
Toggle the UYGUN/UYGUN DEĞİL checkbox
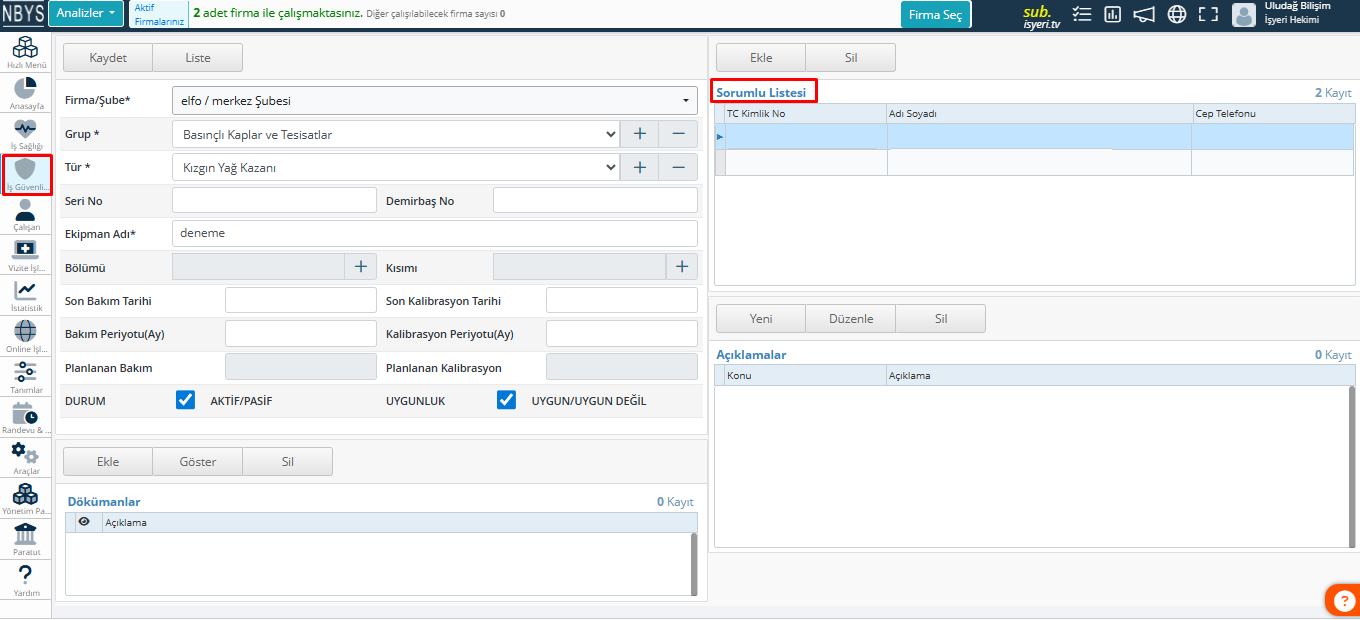tap(507, 400)
